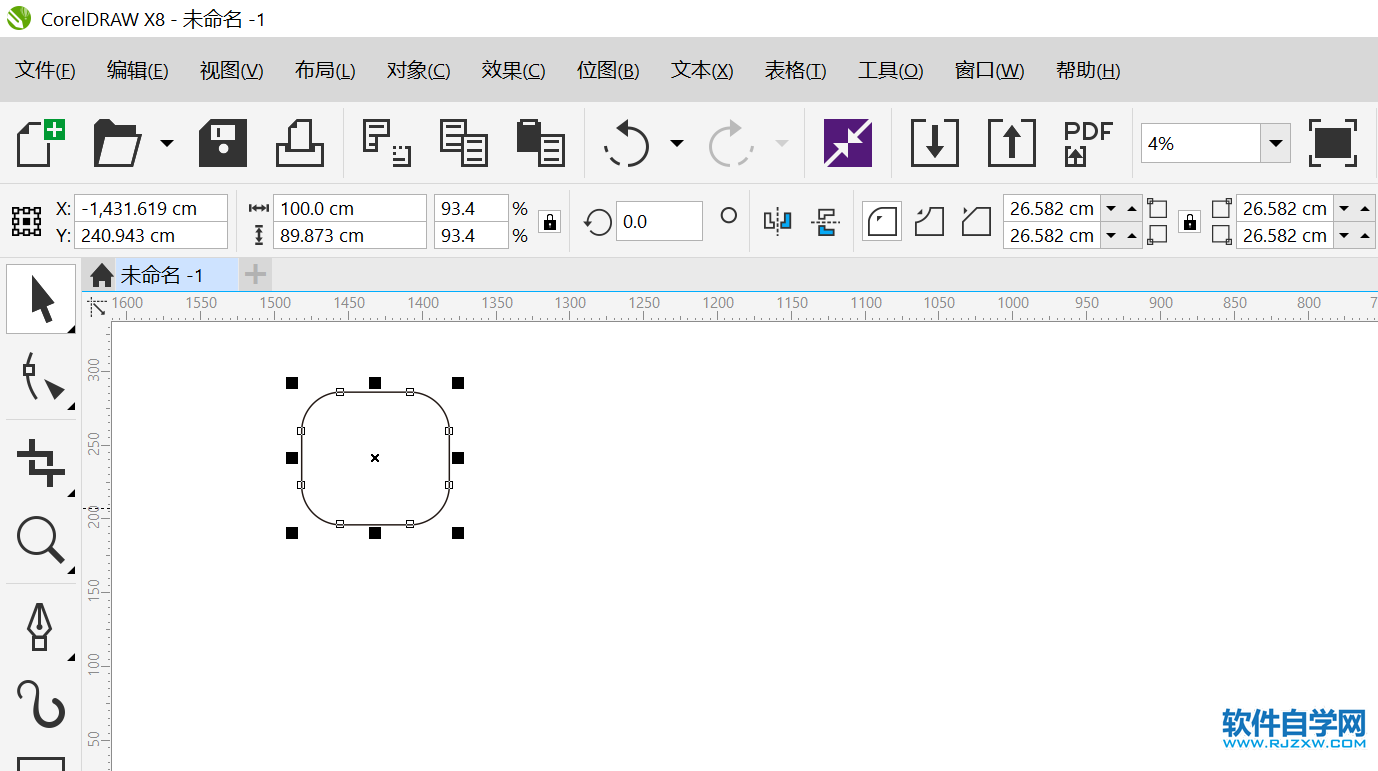Activate the Zoom magnifier tool
The height and width of the screenshot is (771, 1378).
click(42, 541)
